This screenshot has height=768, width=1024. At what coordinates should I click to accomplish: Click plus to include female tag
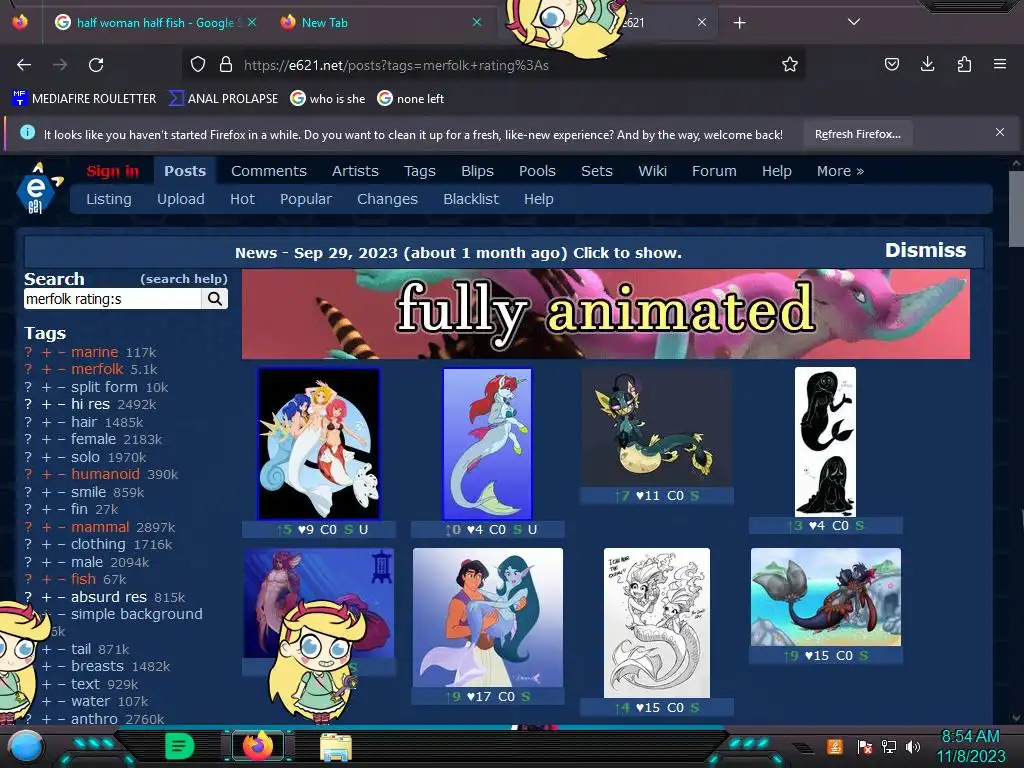coord(46,440)
